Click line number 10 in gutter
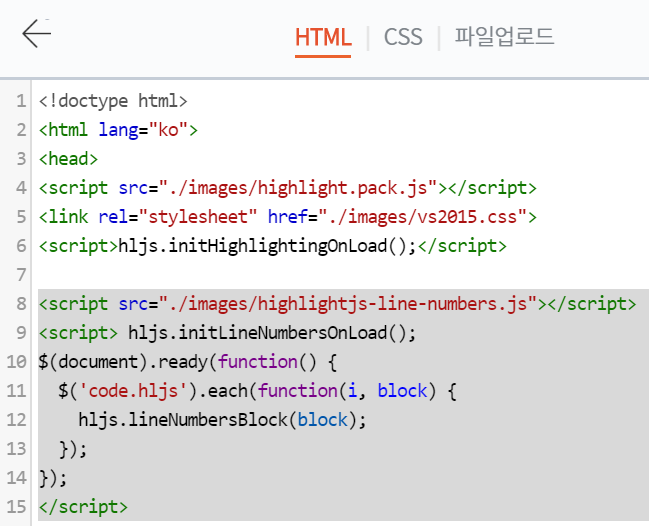The height and width of the screenshot is (526, 649). pos(17,362)
